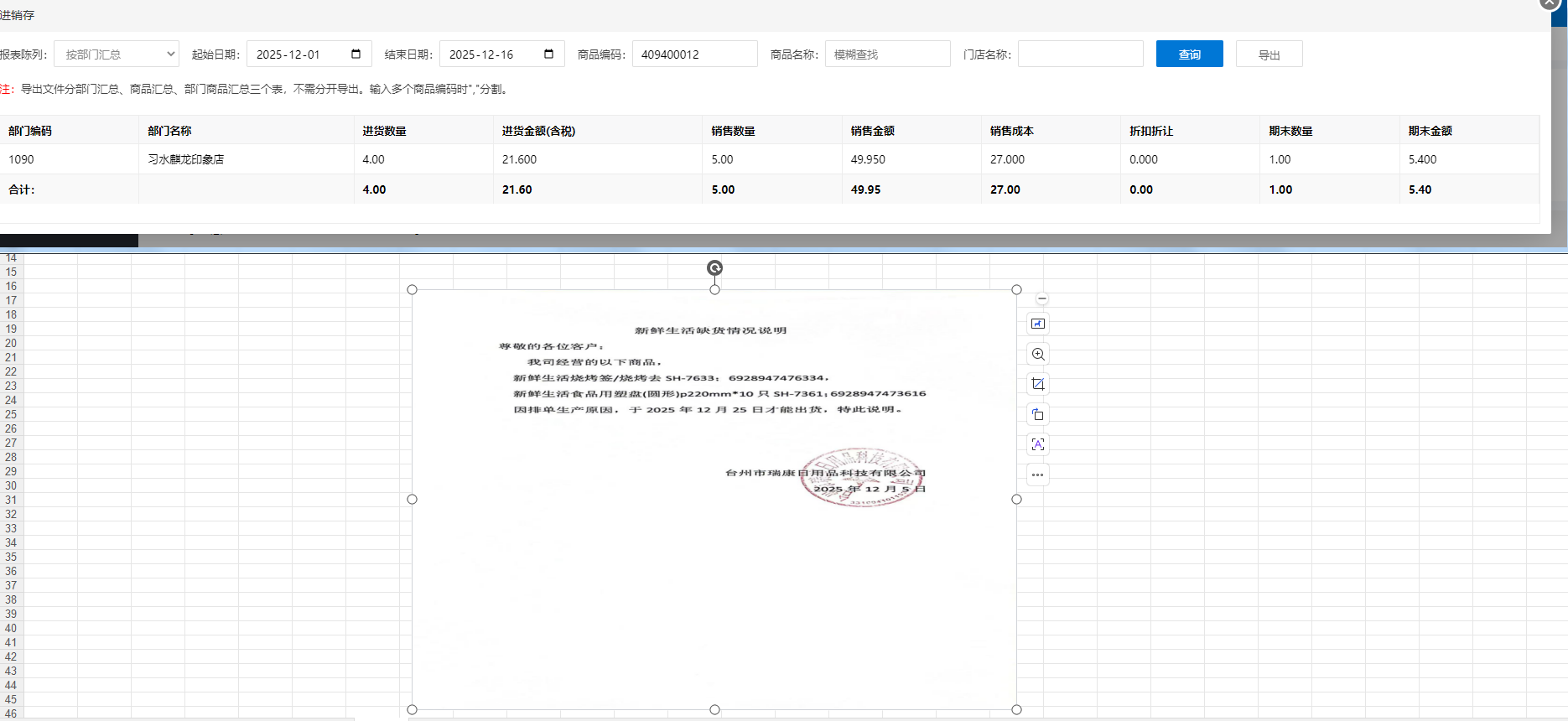This screenshot has width=1568, height=721.
Task: Collapse the floating image toolbar with minus
Action: coord(1042,298)
